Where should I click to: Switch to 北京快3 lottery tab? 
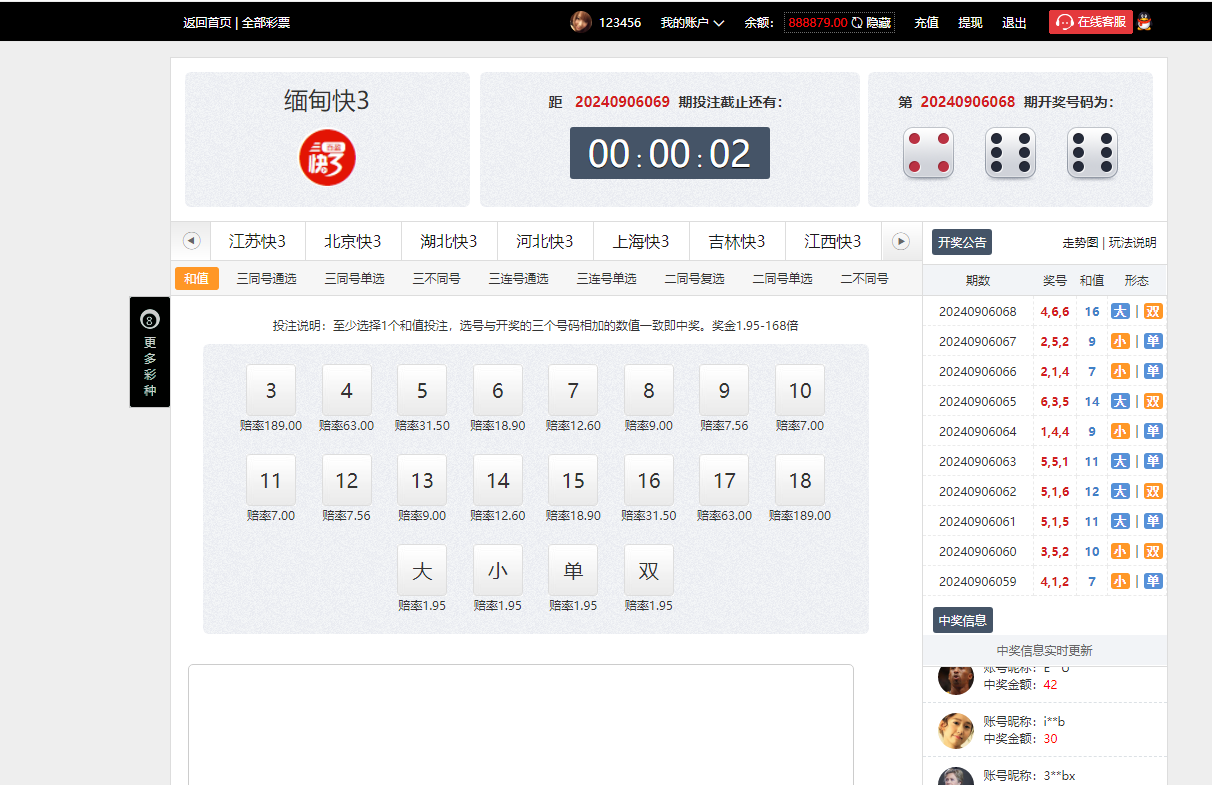tap(353, 241)
